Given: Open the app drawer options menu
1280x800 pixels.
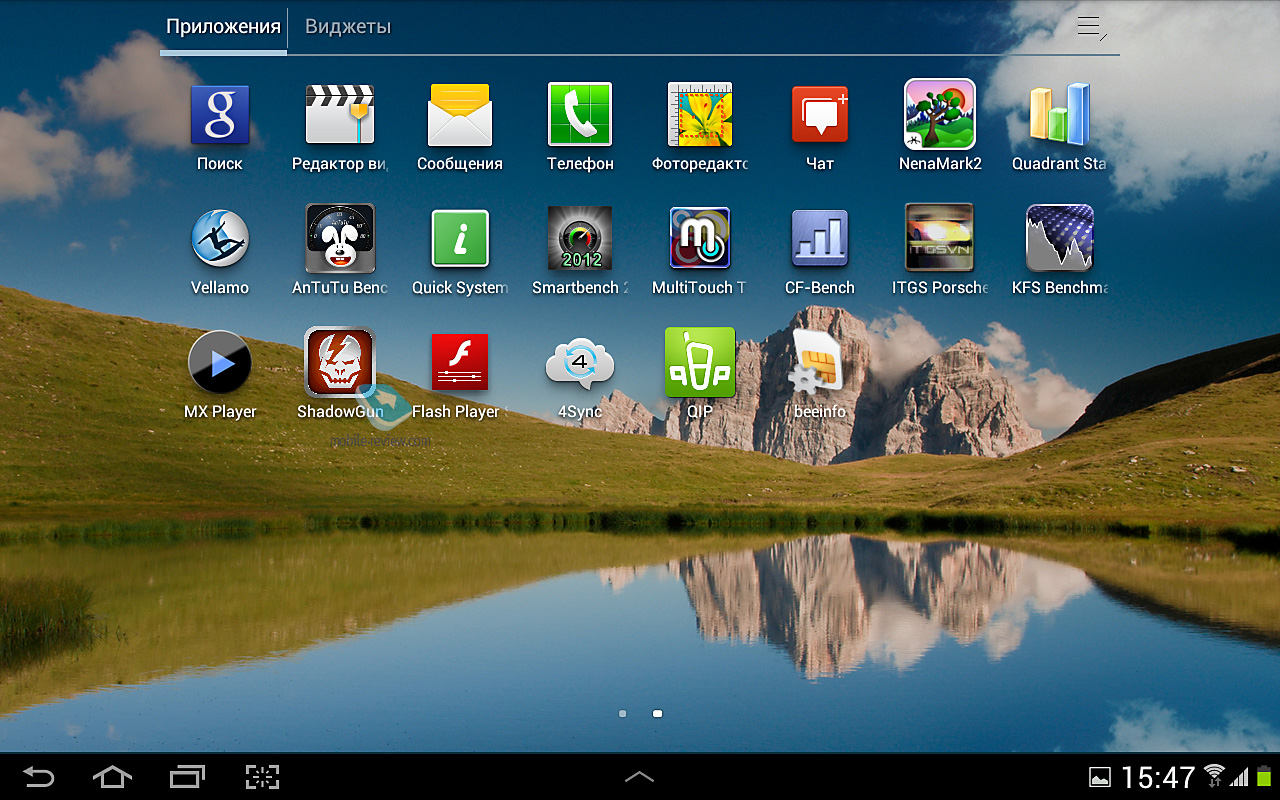Looking at the screenshot, I should click(1091, 27).
